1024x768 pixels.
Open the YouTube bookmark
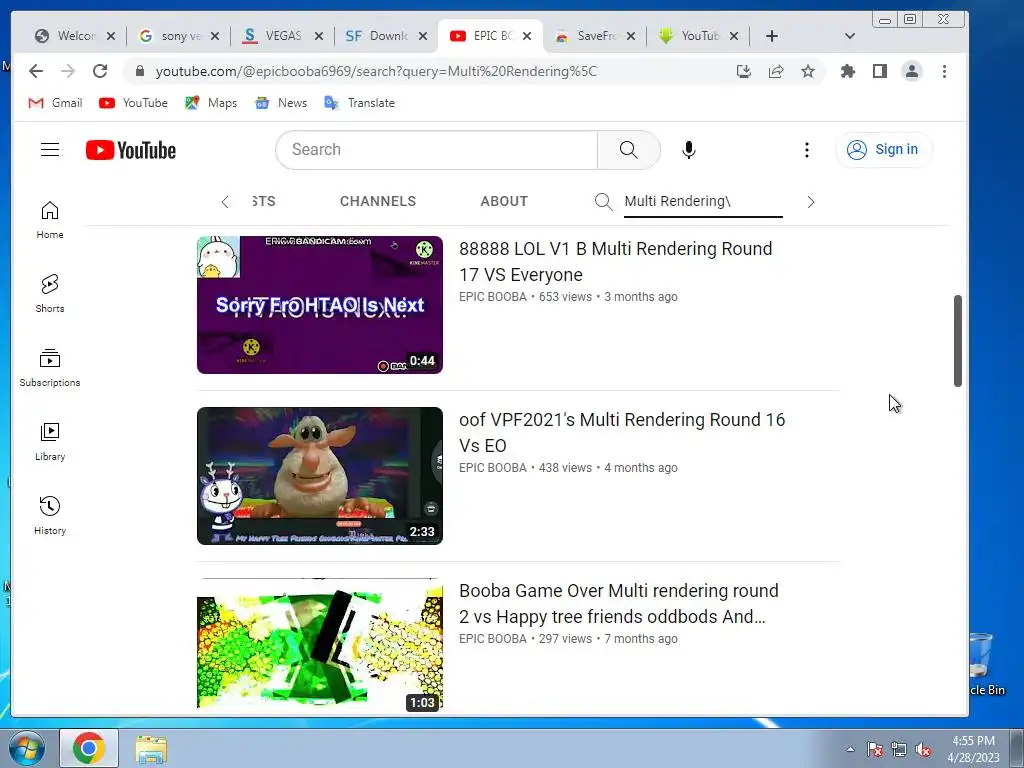[134, 103]
